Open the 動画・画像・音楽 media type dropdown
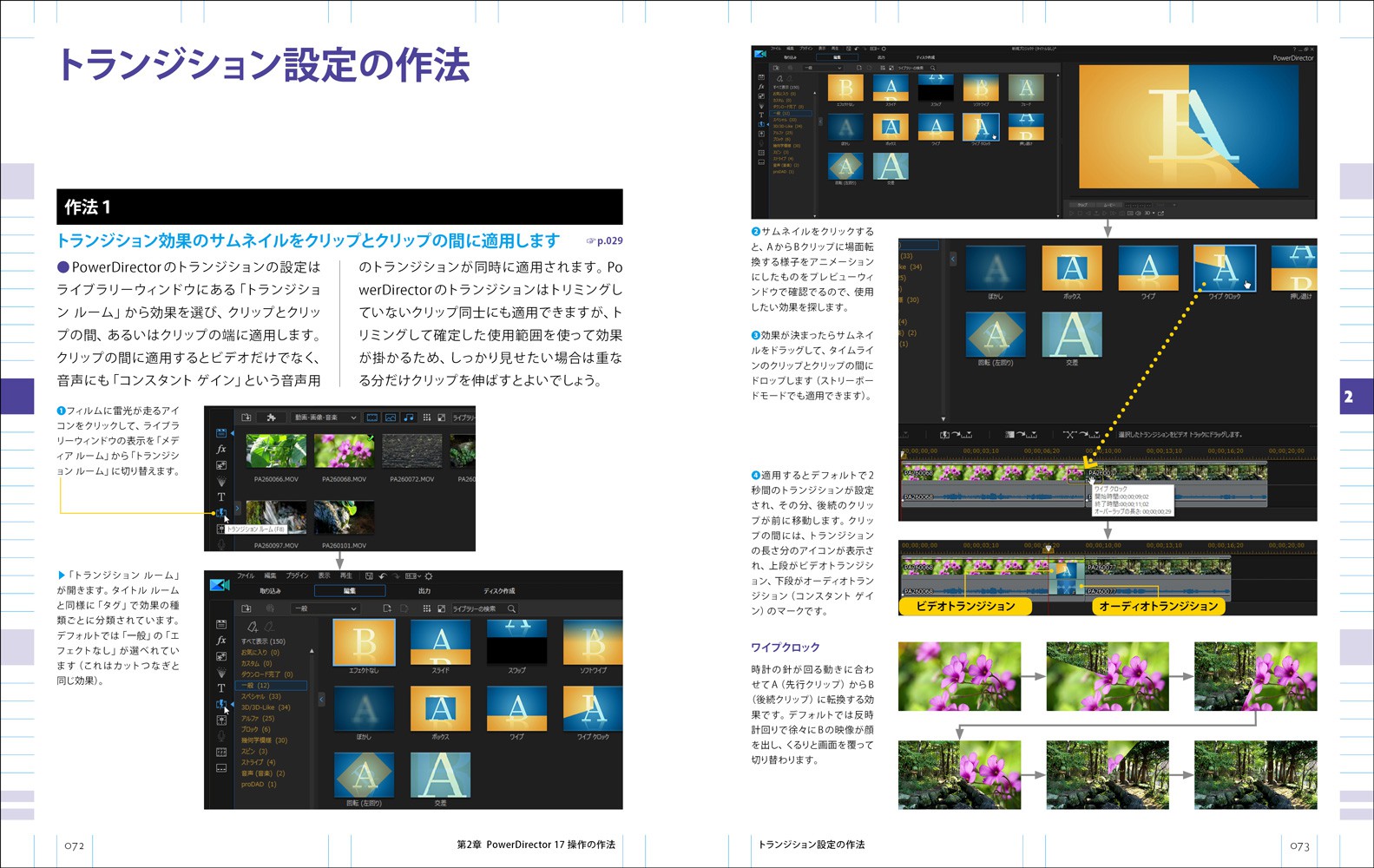The height and width of the screenshot is (868, 1374). pos(325,418)
